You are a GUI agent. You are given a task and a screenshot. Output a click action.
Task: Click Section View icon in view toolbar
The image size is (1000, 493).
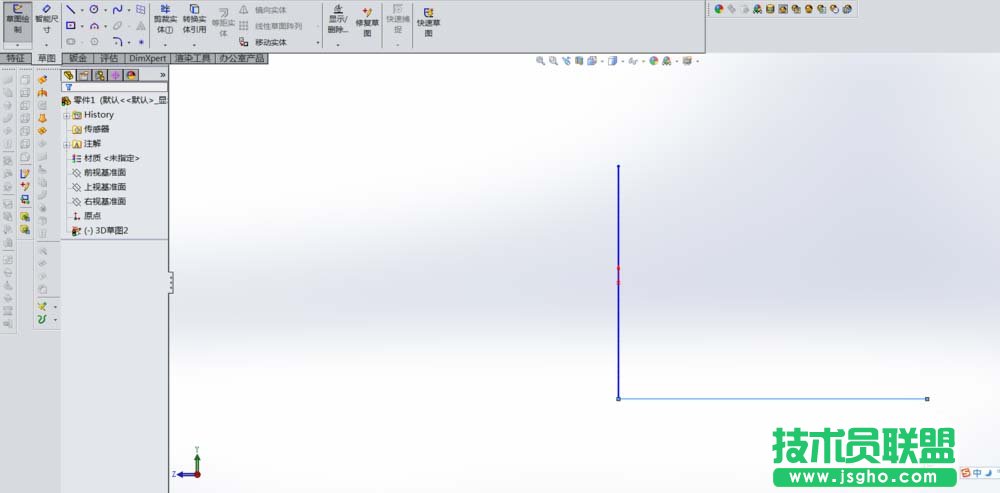click(578, 61)
